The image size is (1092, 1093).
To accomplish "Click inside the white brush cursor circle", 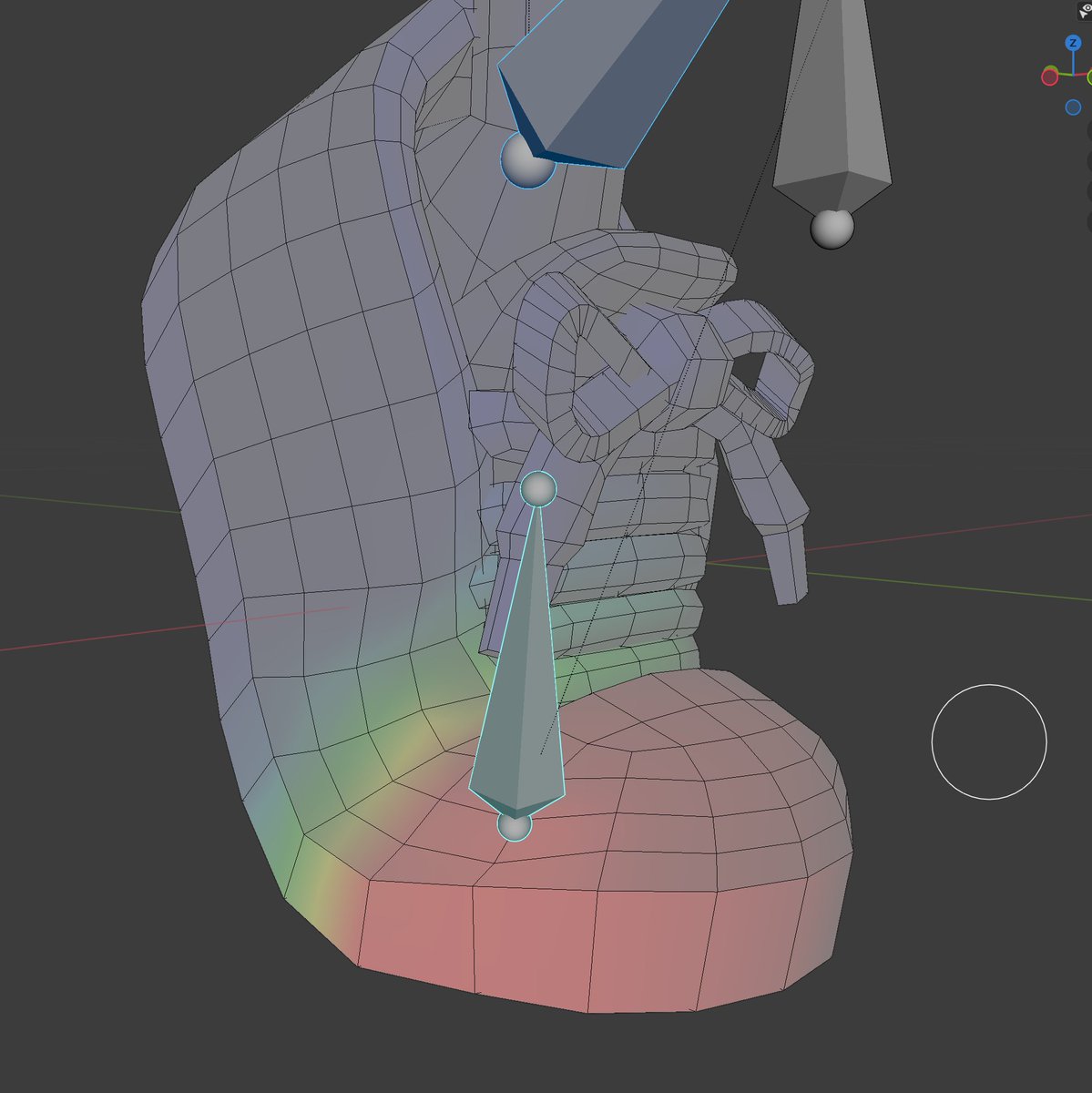I will [x=988, y=742].
